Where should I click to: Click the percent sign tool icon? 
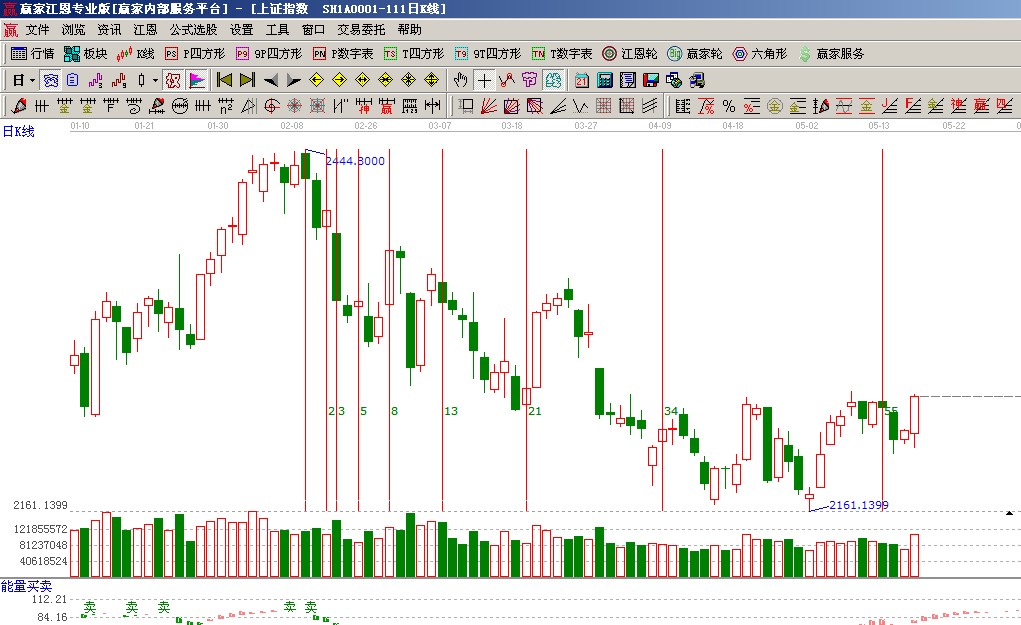click(x=728, y=105)
